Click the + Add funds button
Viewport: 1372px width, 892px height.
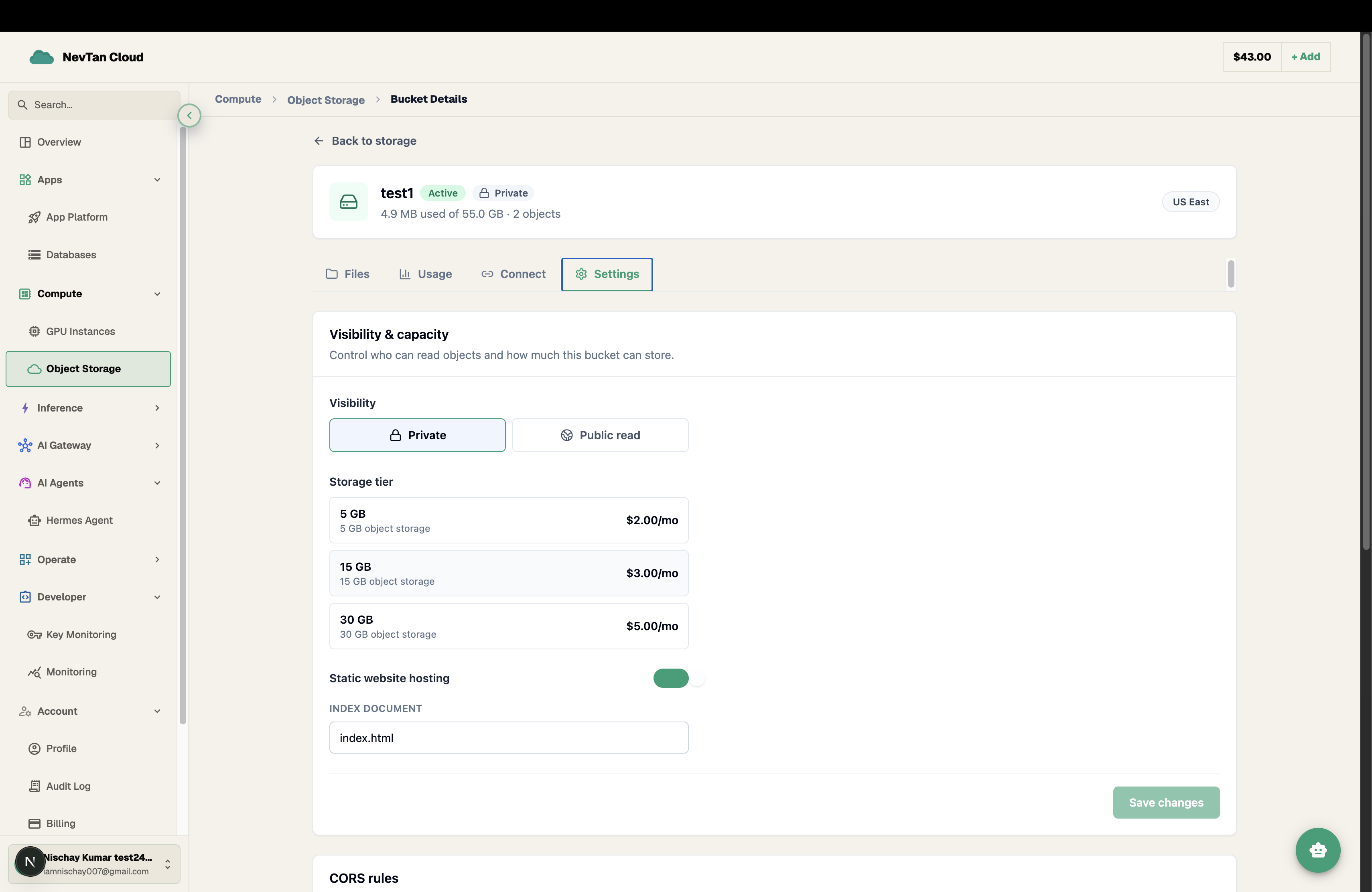tap(1305, 57)
